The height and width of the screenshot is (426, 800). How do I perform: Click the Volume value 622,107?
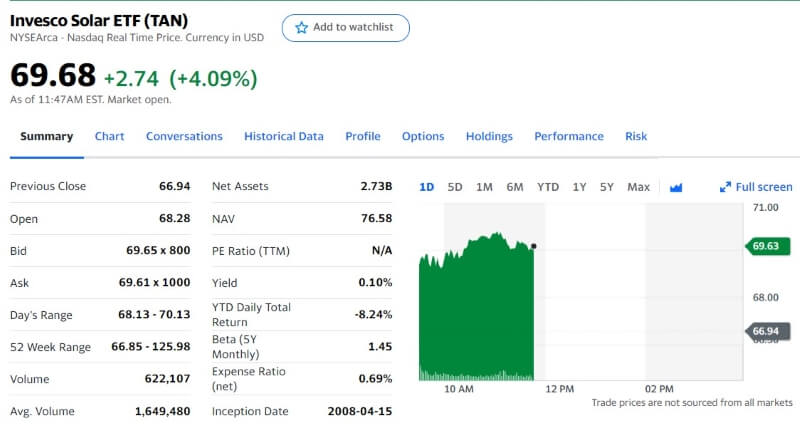click(x=167, y=379)
